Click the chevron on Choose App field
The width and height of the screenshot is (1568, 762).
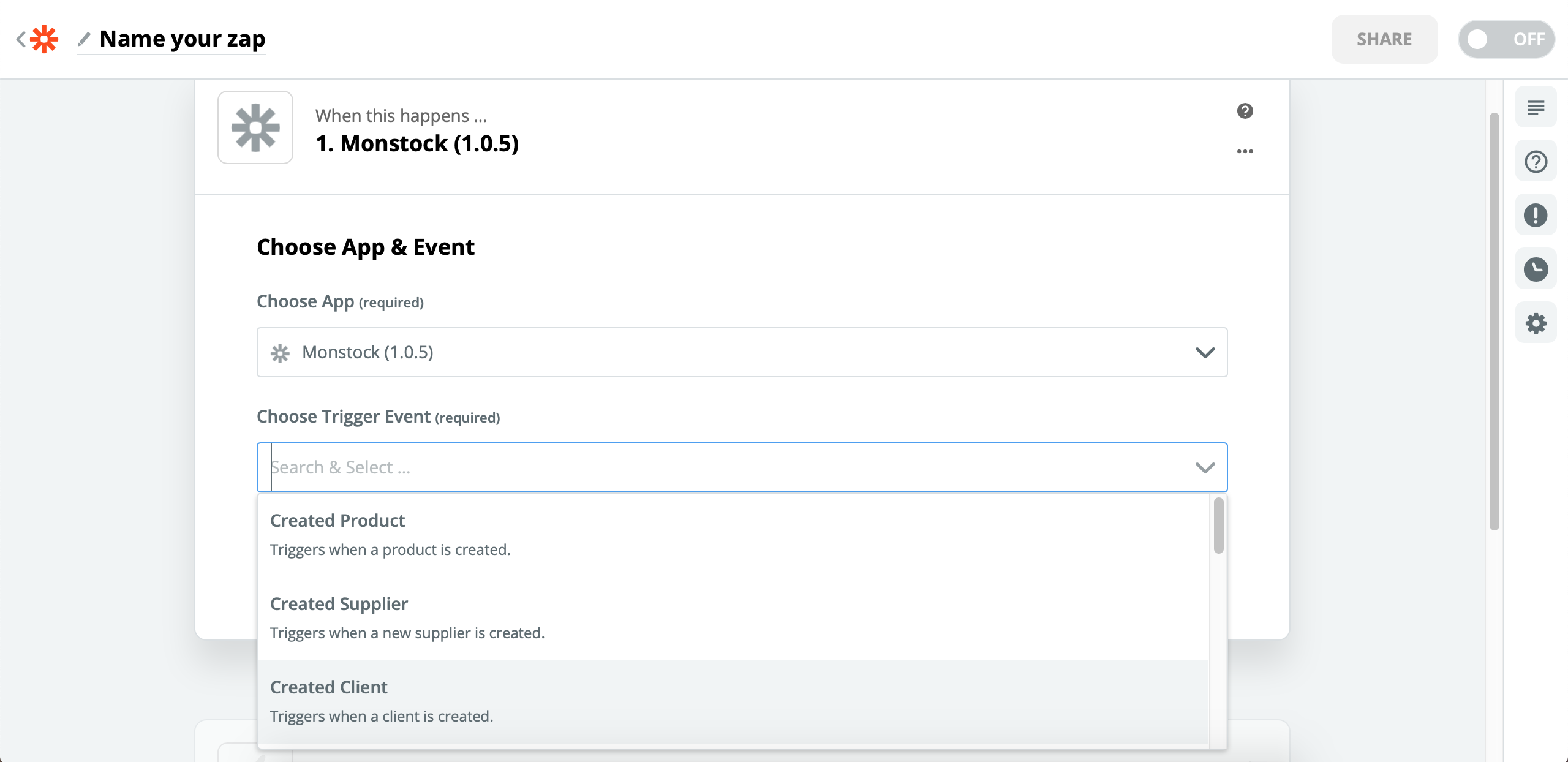tap(1205, 352)
